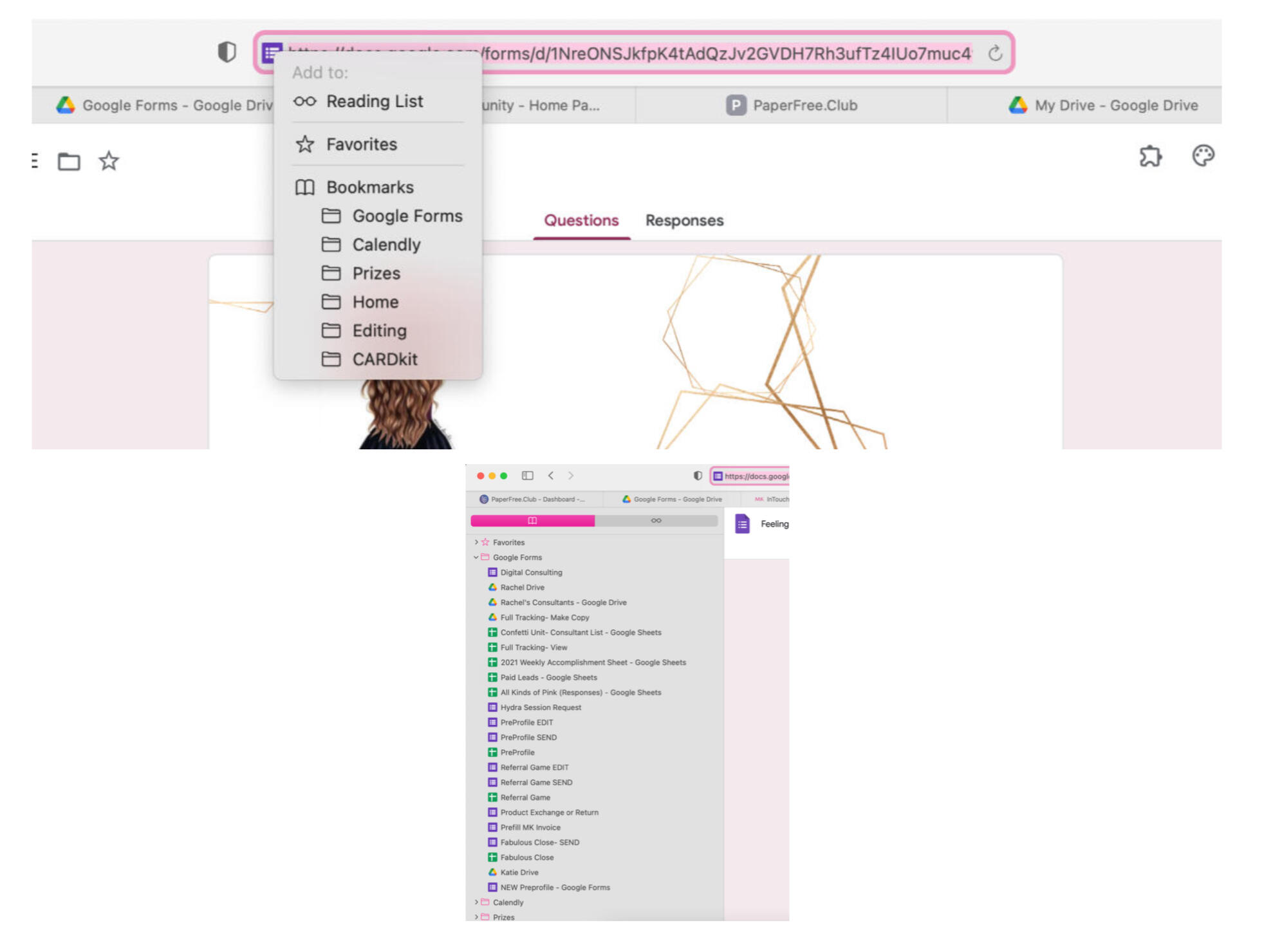
Task: Select the Bookmarks book tab in sidebar
Action: 532,521
